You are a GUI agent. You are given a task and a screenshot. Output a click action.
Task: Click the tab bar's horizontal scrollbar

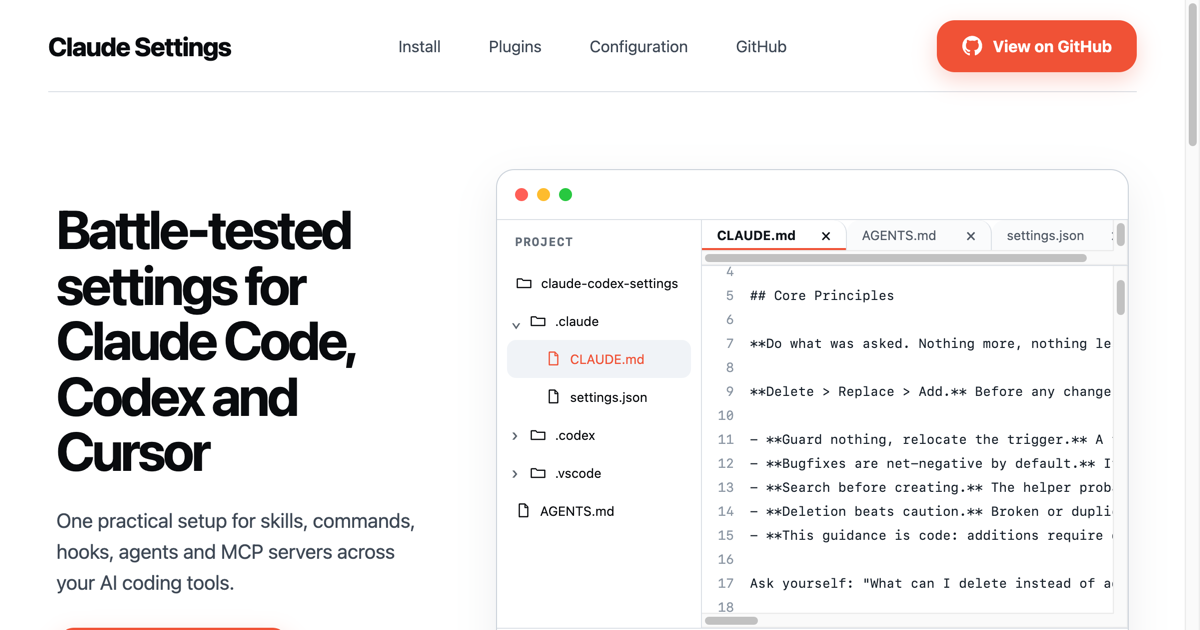click(896, 258)
